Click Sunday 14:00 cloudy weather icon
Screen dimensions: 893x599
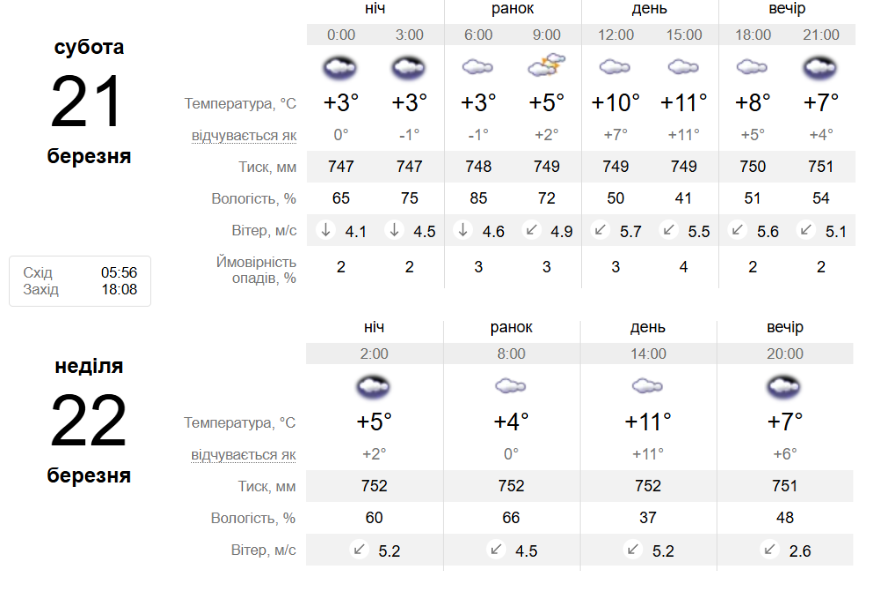coord(648,386)
